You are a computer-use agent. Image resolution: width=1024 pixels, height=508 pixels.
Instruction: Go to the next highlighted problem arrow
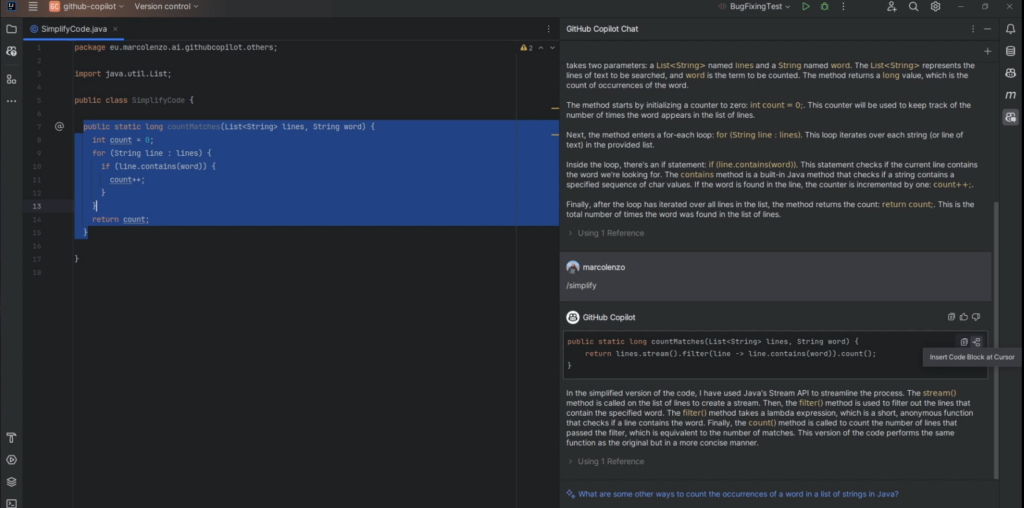[x=552, y=48]
